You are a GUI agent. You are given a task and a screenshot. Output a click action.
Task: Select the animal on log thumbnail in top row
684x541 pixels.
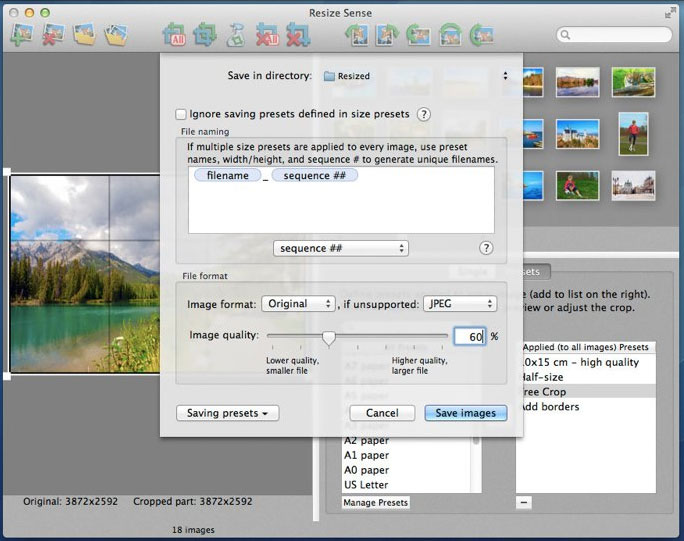click(x=633, y=82)
